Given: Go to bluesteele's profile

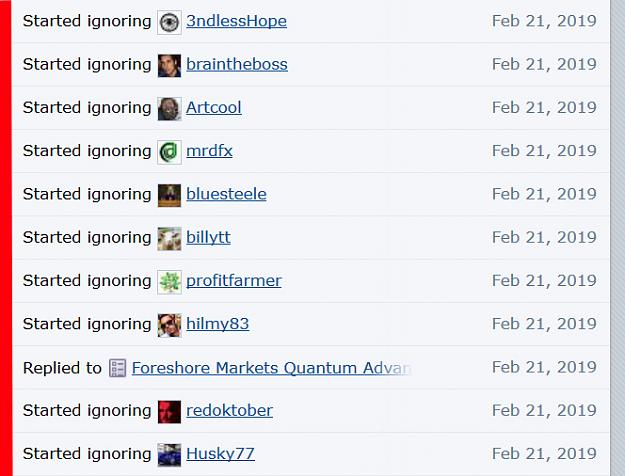Looking at the screenshot, I should tap(226, 194).
